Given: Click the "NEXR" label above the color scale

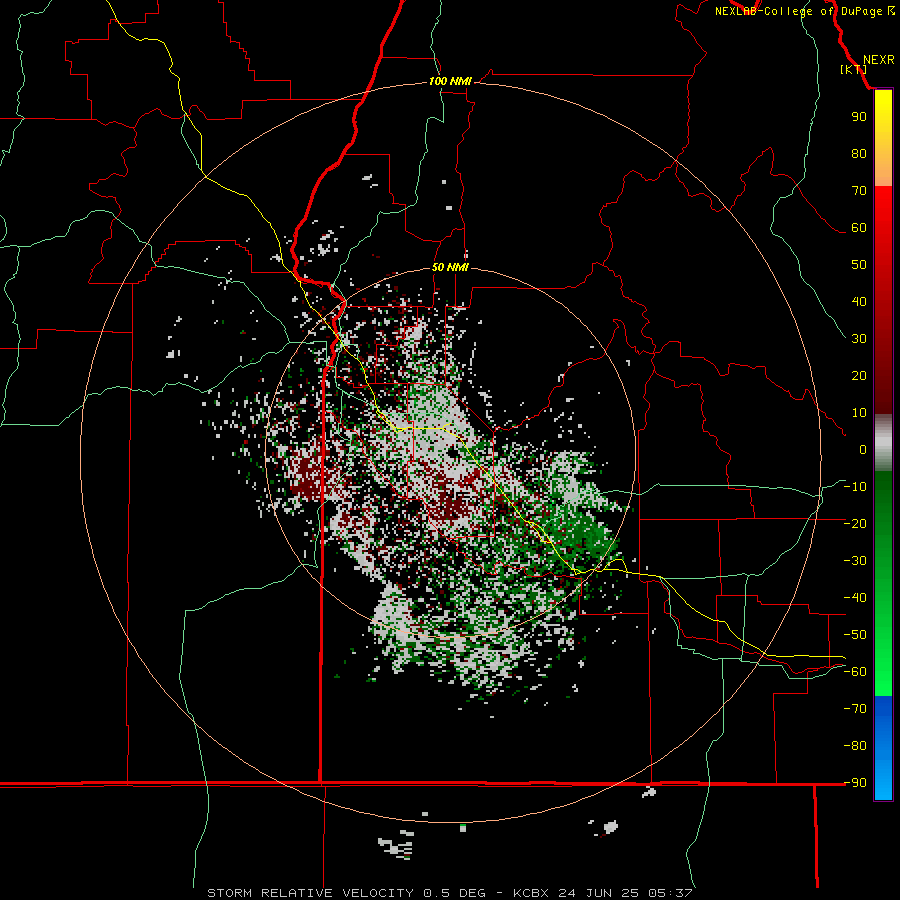Looking at the screenshot, I should tap(879, 60).
